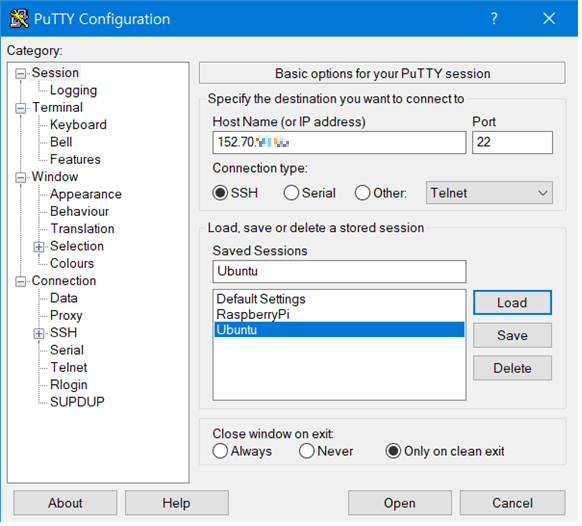Select the Terminal category
This screenshot has height=526, width=582.
58,108
